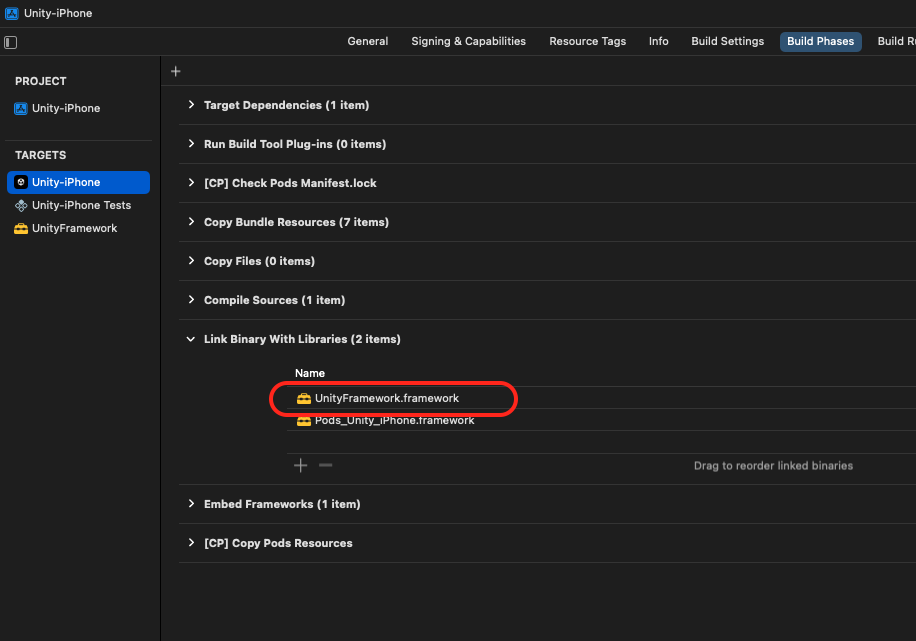Viewport: 916px width, 641px height.
Task: Click Unity-iPhone project blueprint icon
Action: coord(21,109)
